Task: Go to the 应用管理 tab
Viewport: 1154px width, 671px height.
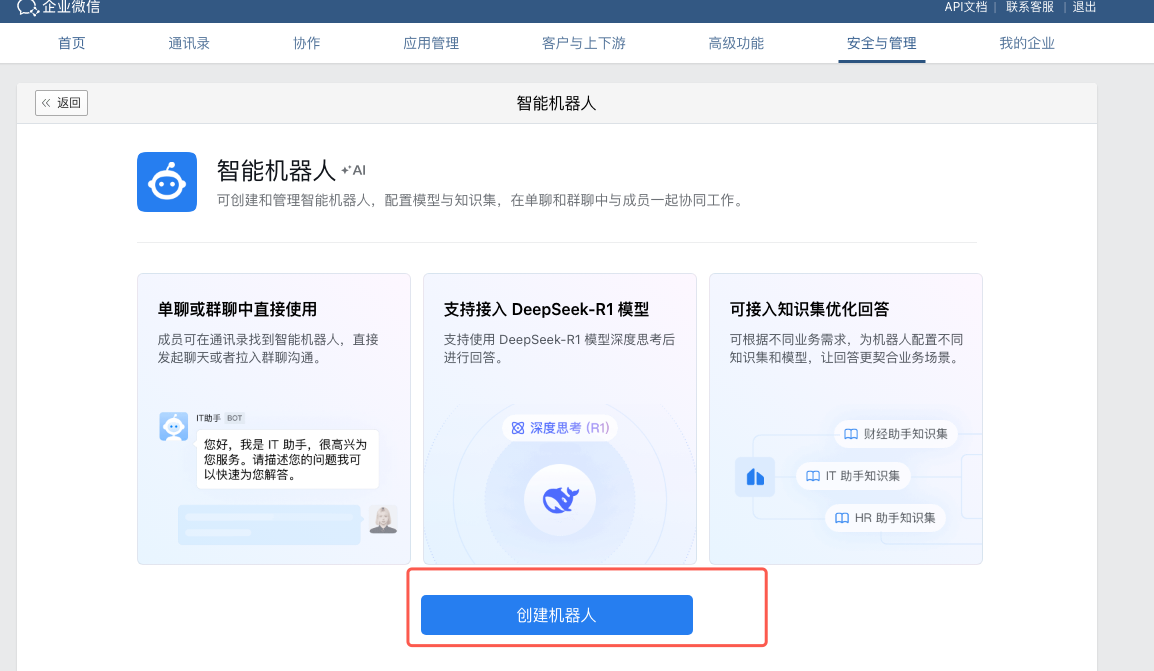Action: point(431,43)
